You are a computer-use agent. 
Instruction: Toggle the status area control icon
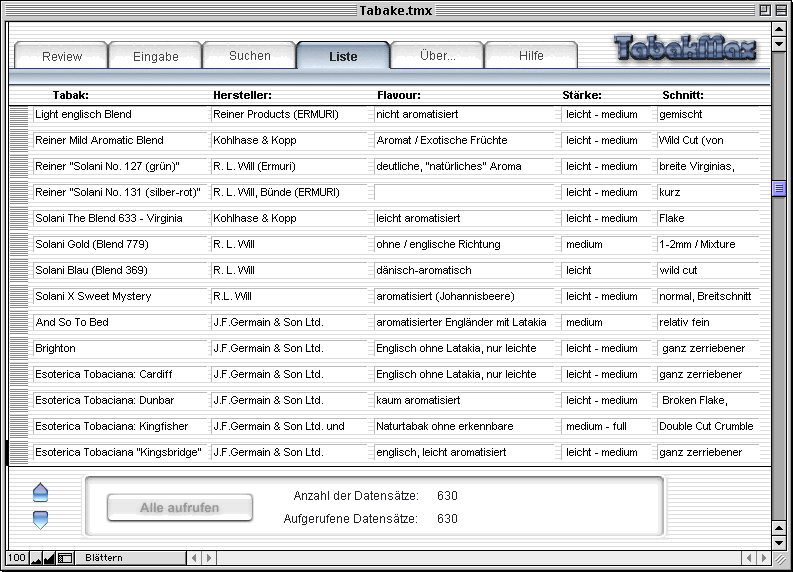[x=65, y=558]
